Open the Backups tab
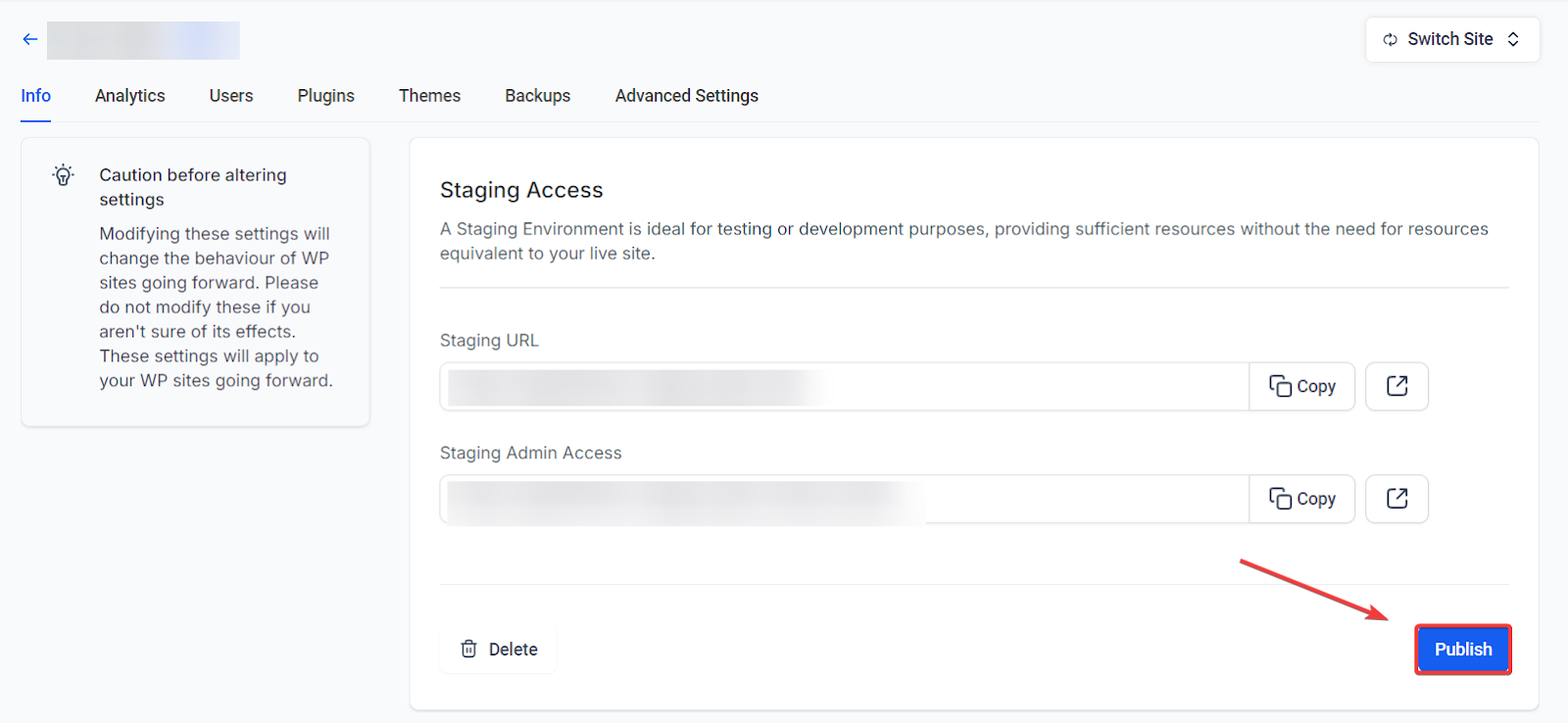Screen dimensions: 1568x723 click(538, 96)
